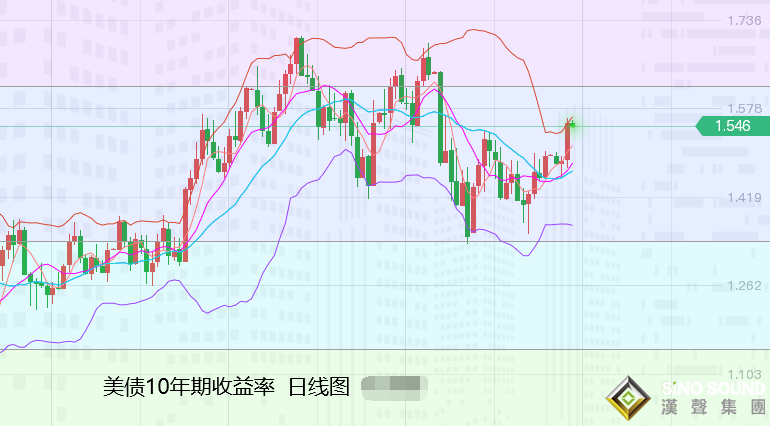Click the SINO SOUND watermark text
770x426 pixels.
point(714,389)
